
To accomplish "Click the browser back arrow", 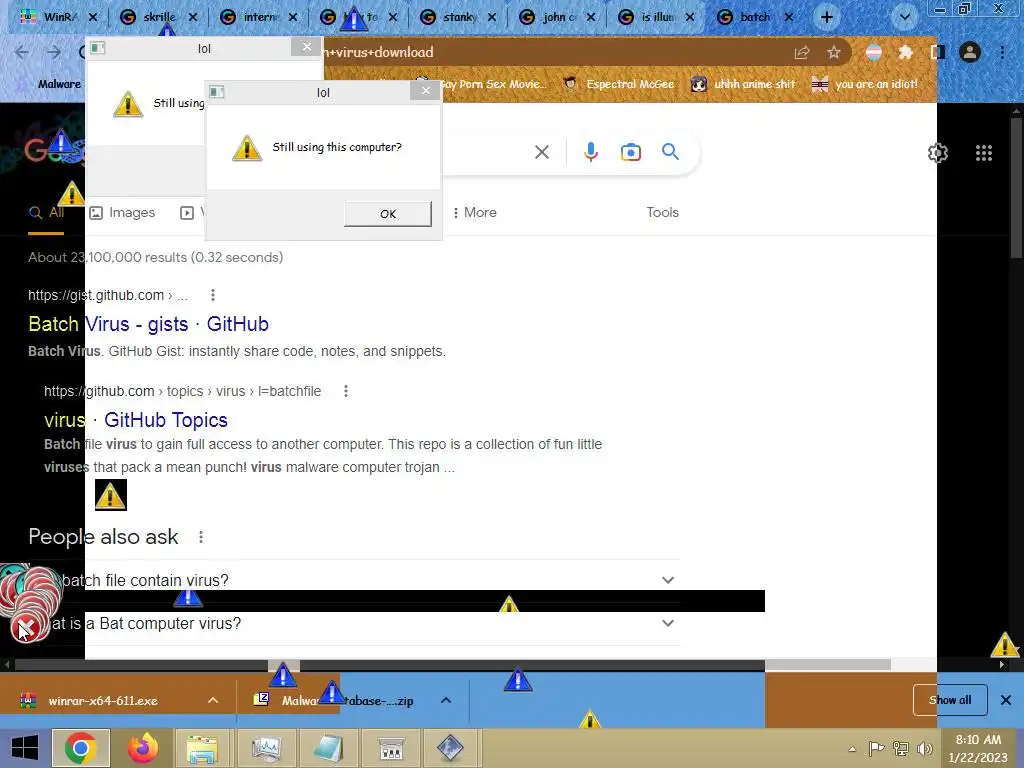I will (22, 52).
